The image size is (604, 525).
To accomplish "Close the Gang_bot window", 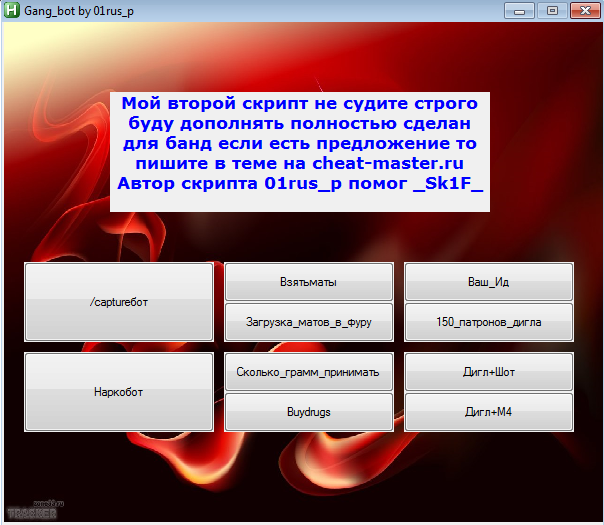I will click(x=581, y=10).
